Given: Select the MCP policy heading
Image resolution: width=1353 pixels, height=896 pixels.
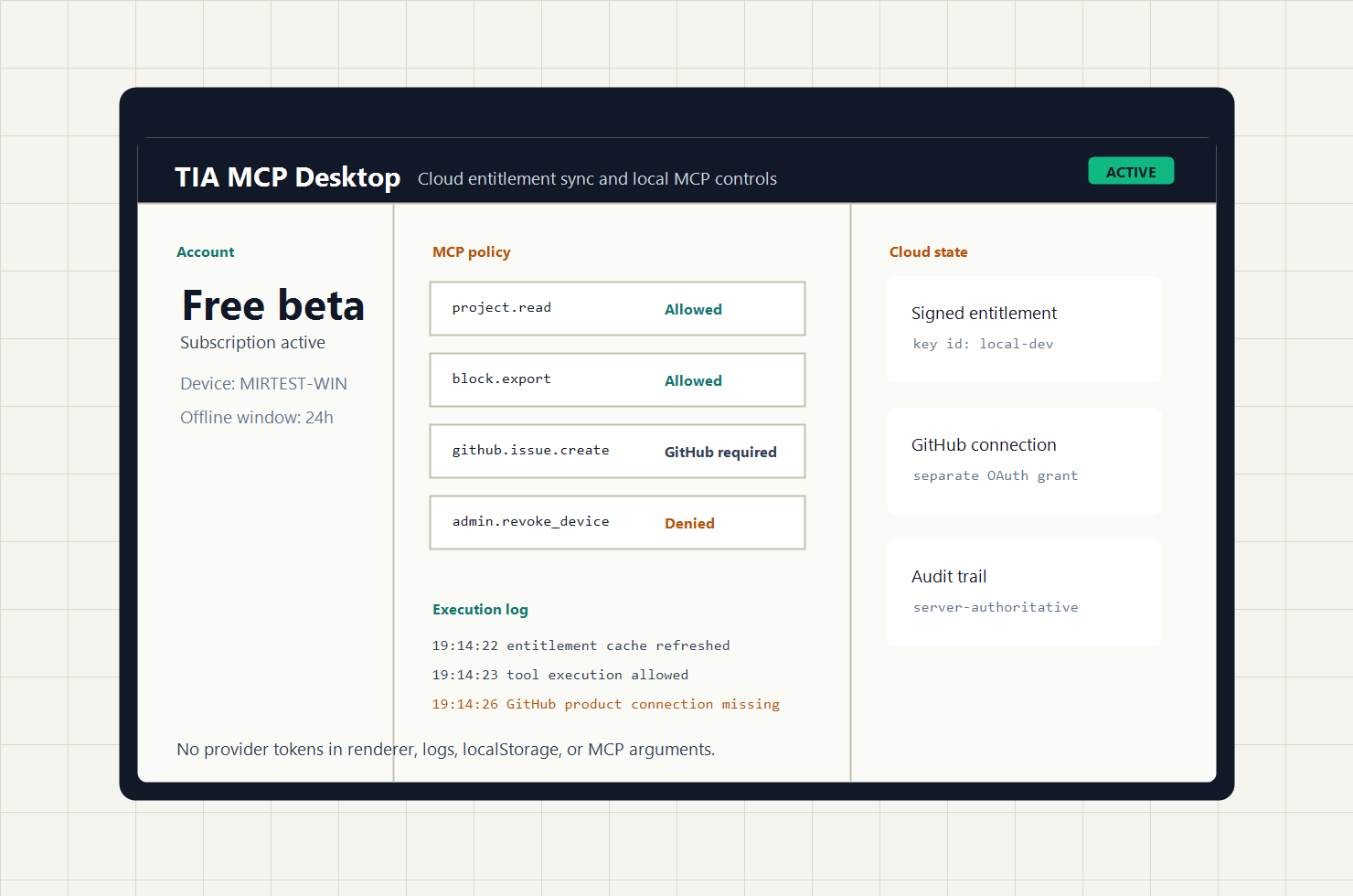Looking at the screenshot, I should [472, 252].
